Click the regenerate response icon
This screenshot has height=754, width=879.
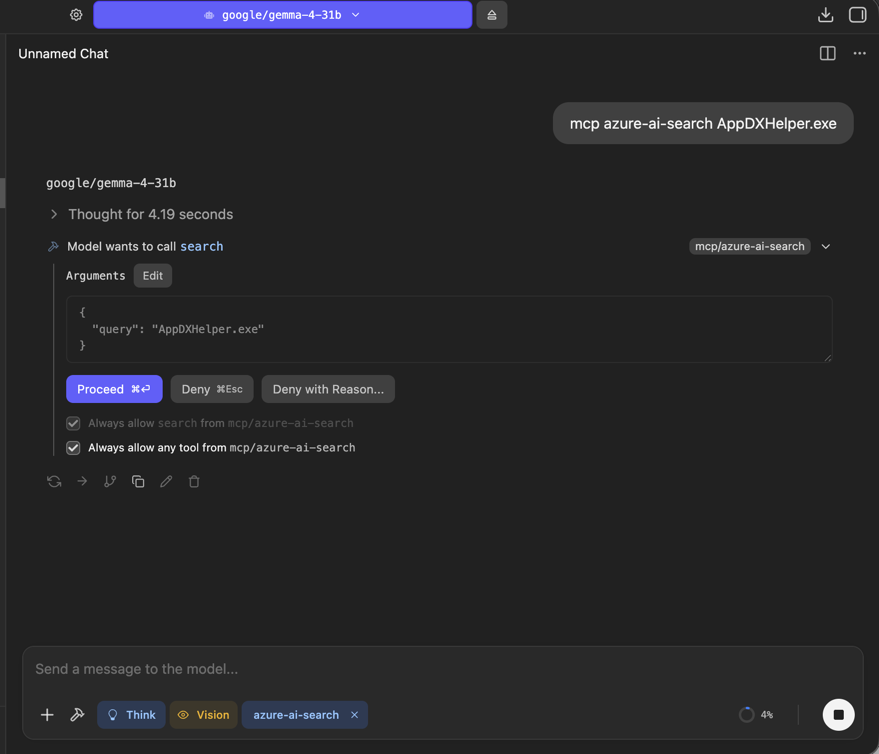click(x=54, y=482)
